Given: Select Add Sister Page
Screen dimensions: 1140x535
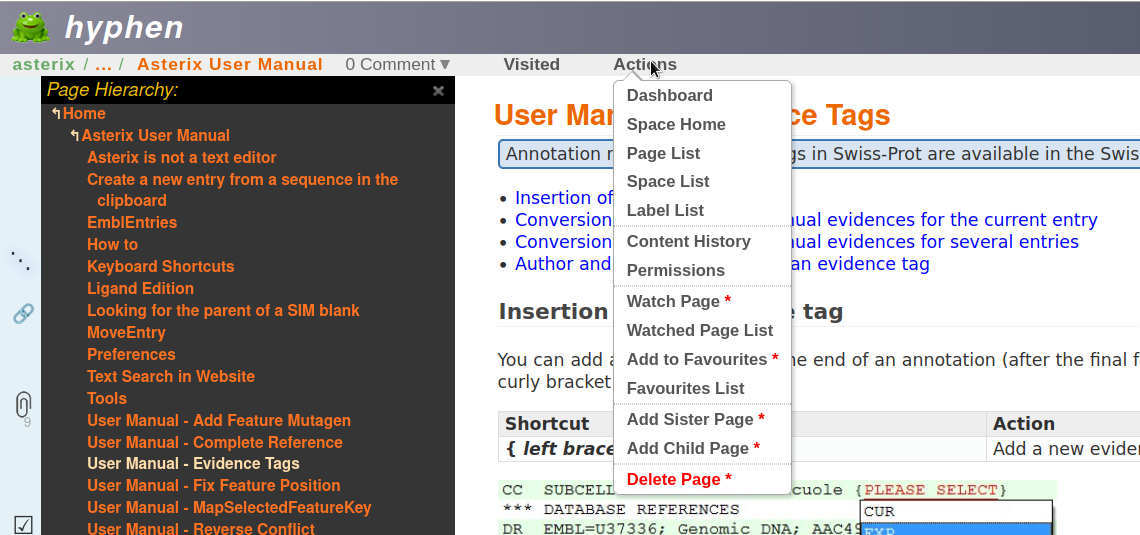Looking at the screenshot, I should coord(695,419).
